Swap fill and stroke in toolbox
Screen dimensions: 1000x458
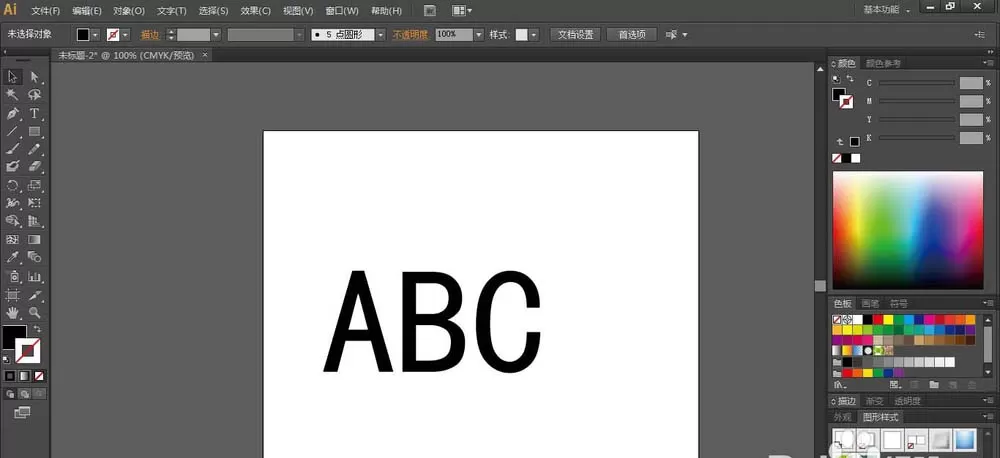pos(37,329)
